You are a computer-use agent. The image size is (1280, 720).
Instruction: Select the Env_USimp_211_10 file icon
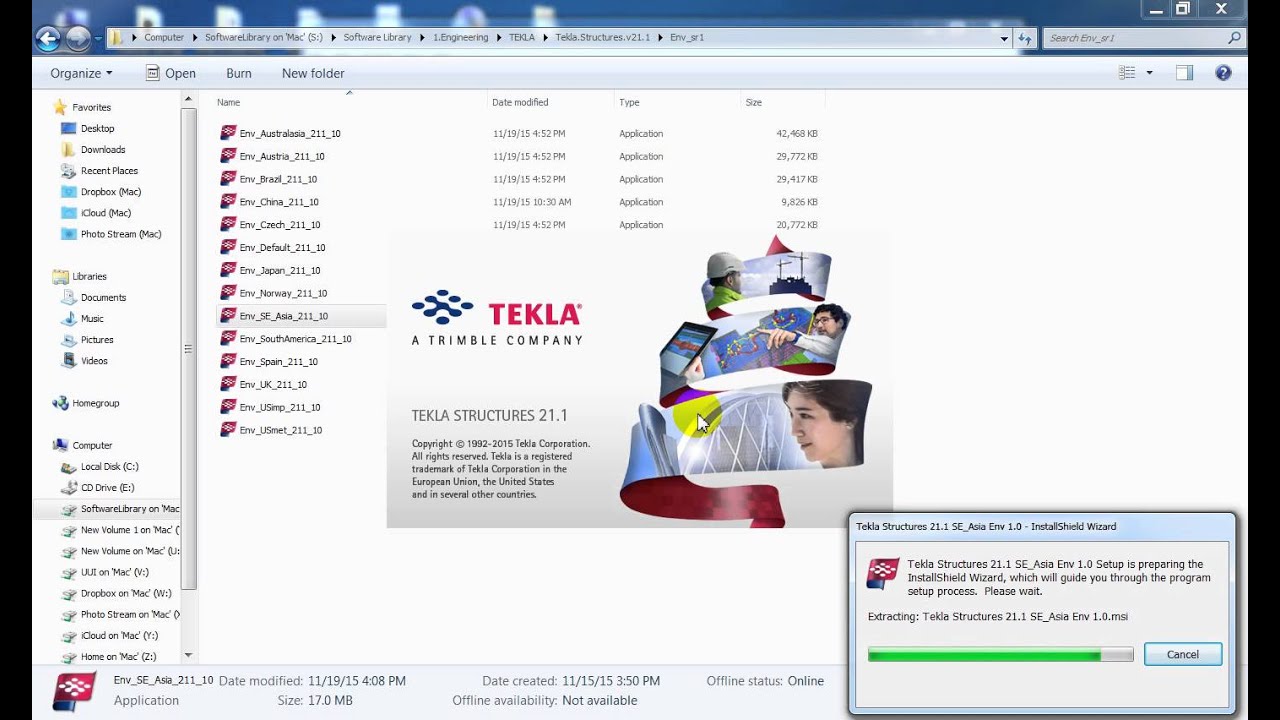(x=228, y=407)
